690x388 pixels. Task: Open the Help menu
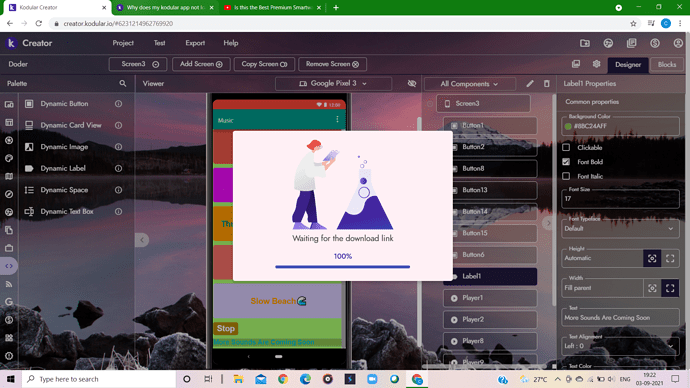tap(231, 43)
